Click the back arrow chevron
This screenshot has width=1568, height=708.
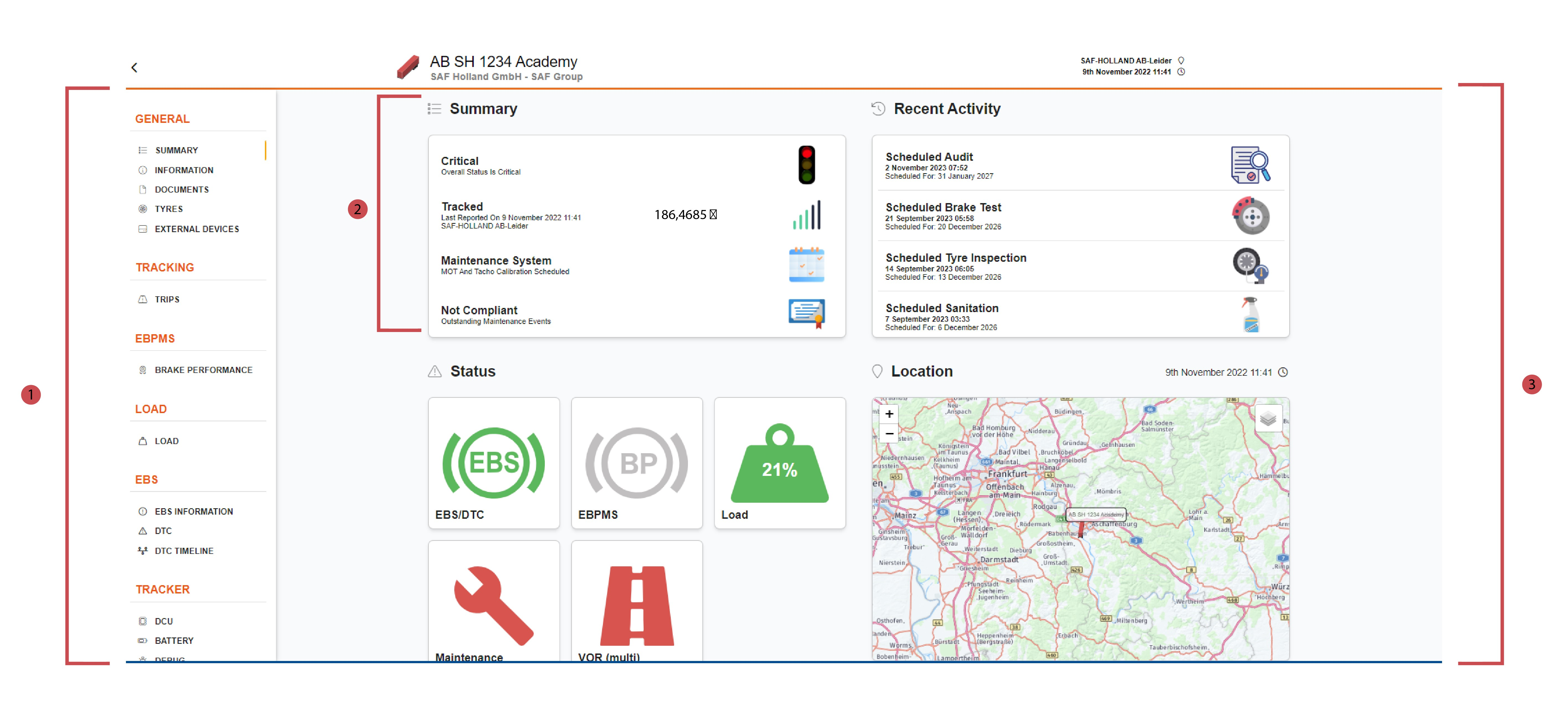pyautogui.click(x=135, y=68)
